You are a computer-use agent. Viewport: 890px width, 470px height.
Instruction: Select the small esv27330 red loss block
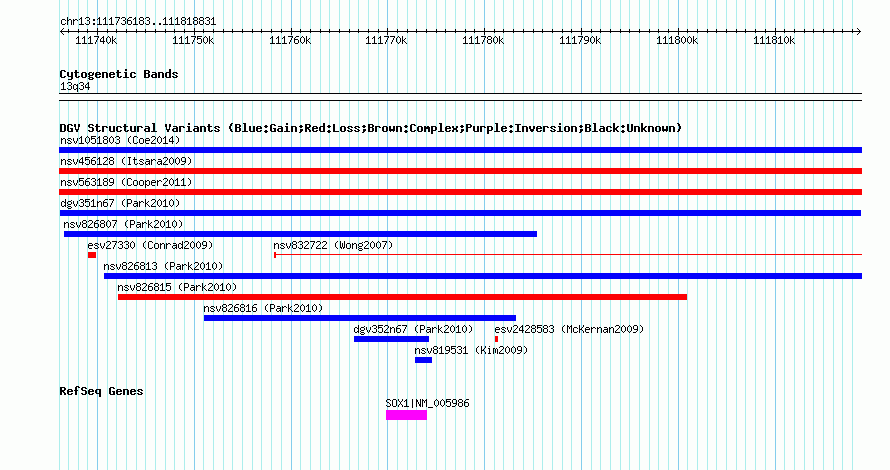tap(92, 255)
